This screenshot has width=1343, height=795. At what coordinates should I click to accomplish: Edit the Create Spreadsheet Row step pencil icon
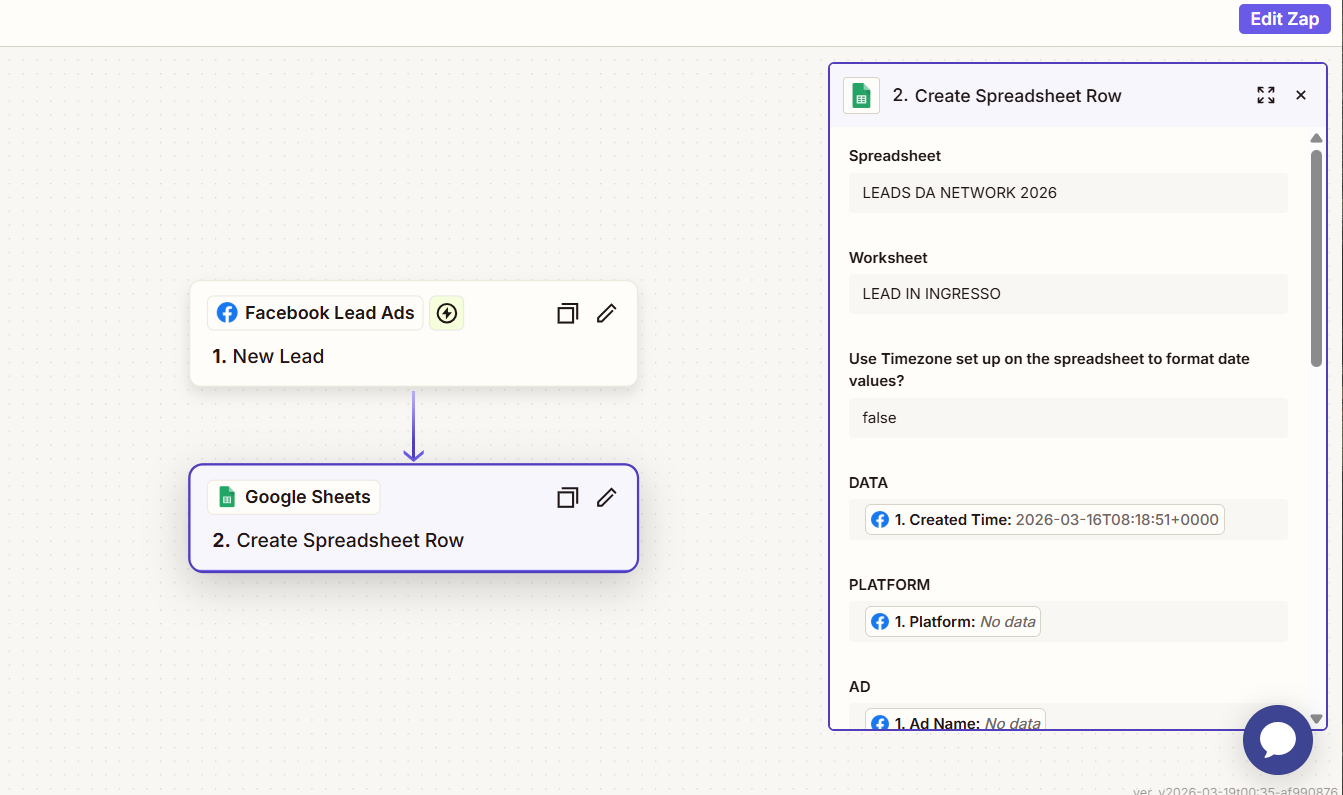(x=606, y=497)
